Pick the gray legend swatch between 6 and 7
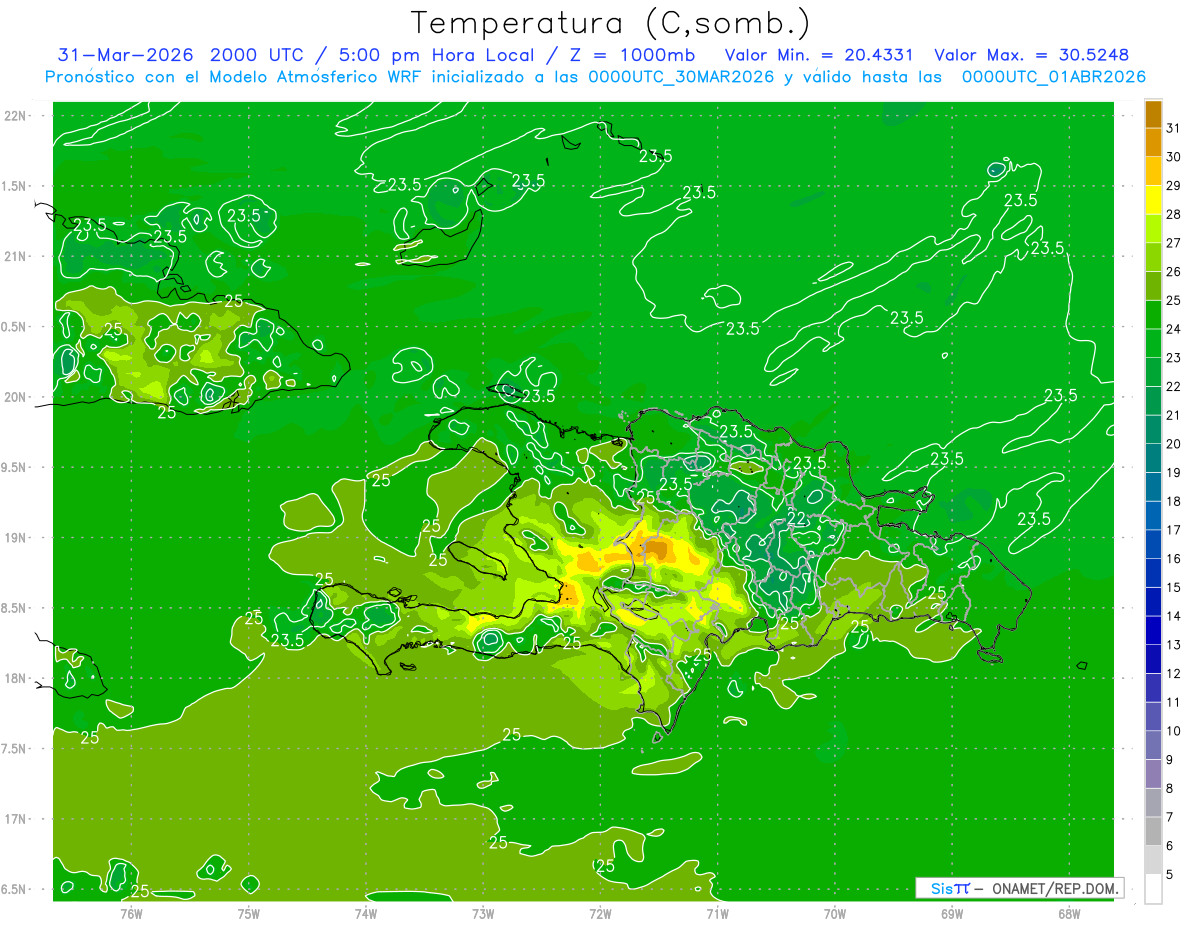1200x927 pixels. click(x=1153, y=831)
